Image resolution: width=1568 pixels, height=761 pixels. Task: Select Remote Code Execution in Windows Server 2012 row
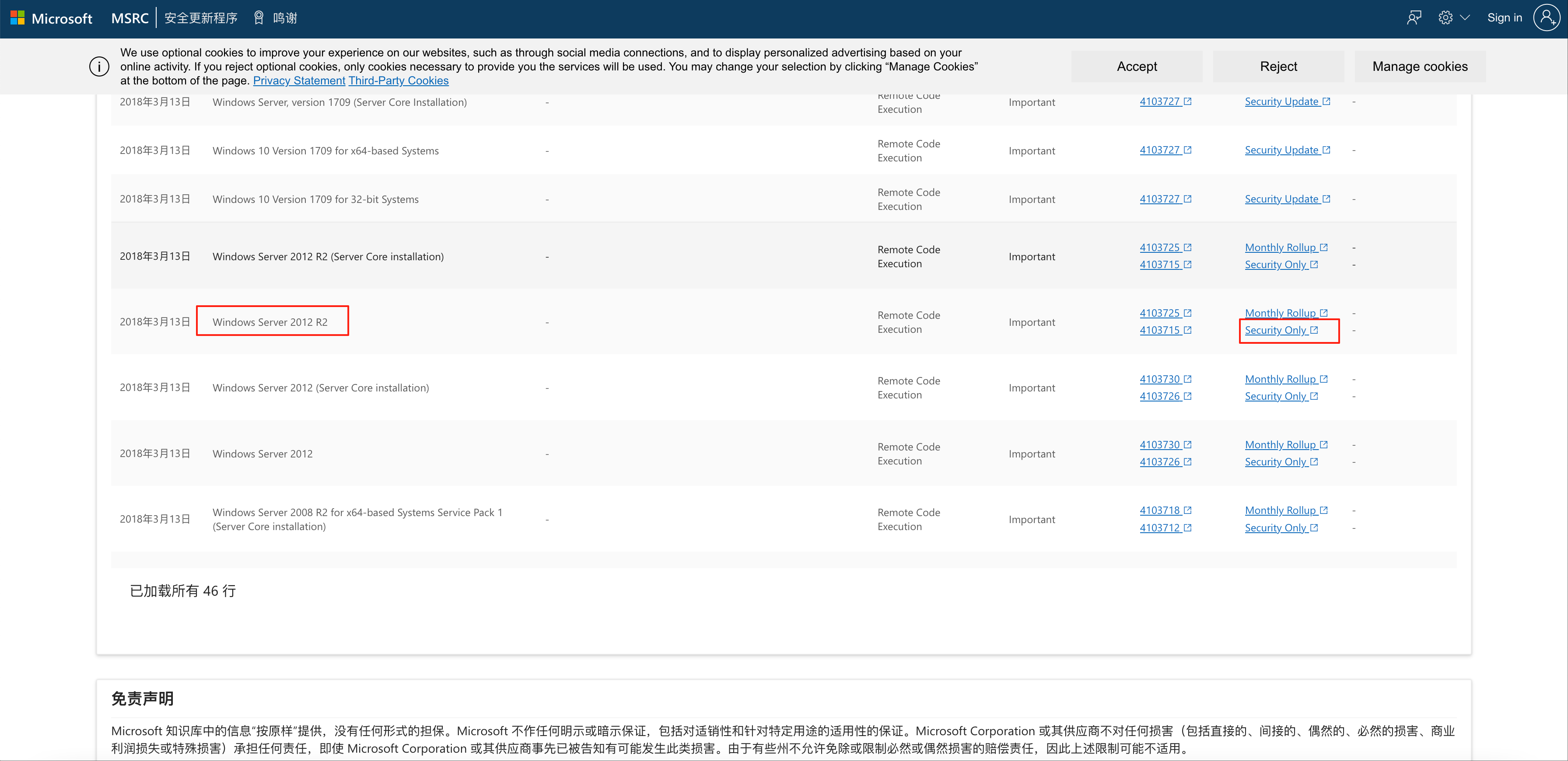click(909, 454)
